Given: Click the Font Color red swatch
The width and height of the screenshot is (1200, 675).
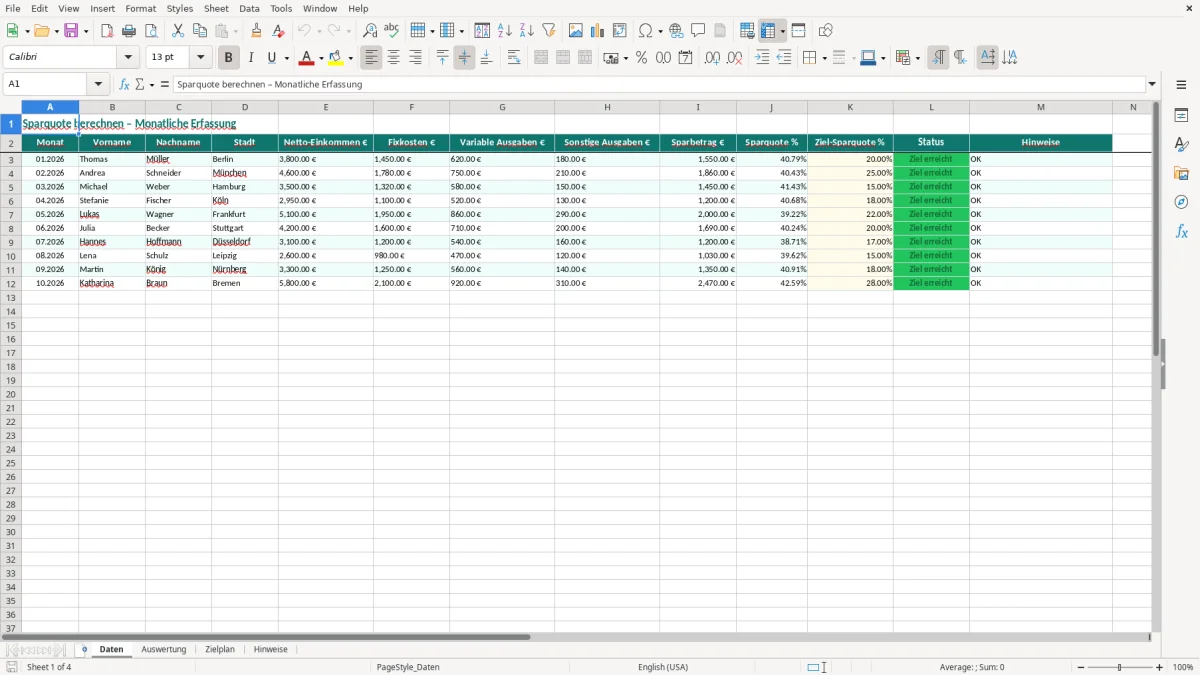Looking at the screenshot, I should click(307, 58).
